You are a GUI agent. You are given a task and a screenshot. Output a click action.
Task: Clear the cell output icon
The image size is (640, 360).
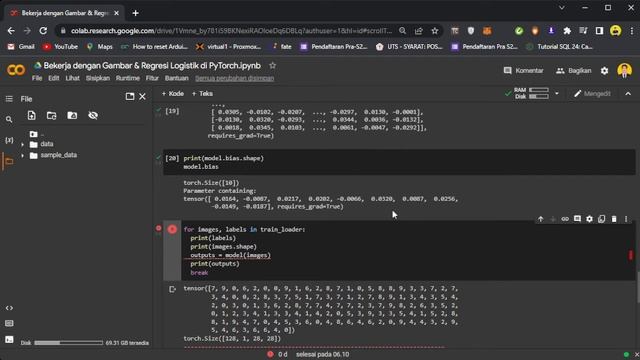(172, 289)
